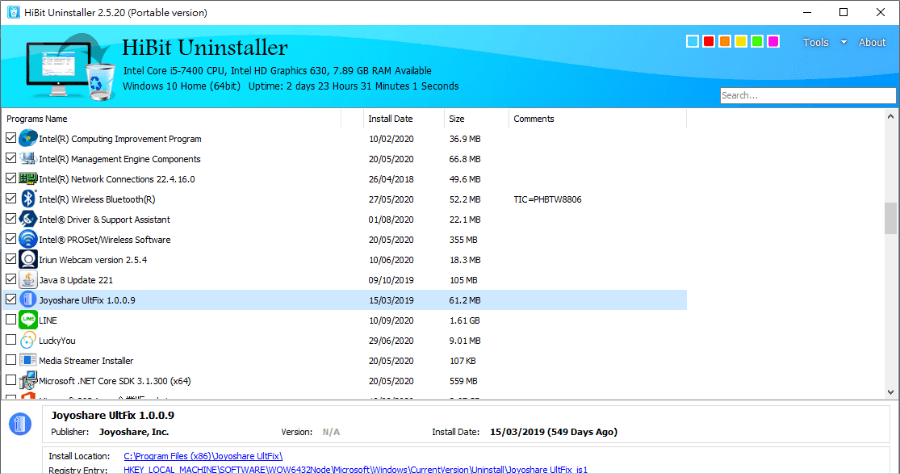Screen dimensions: 900x474
Task: Click the HiBit title bar app icon
Action: point(13,12)
